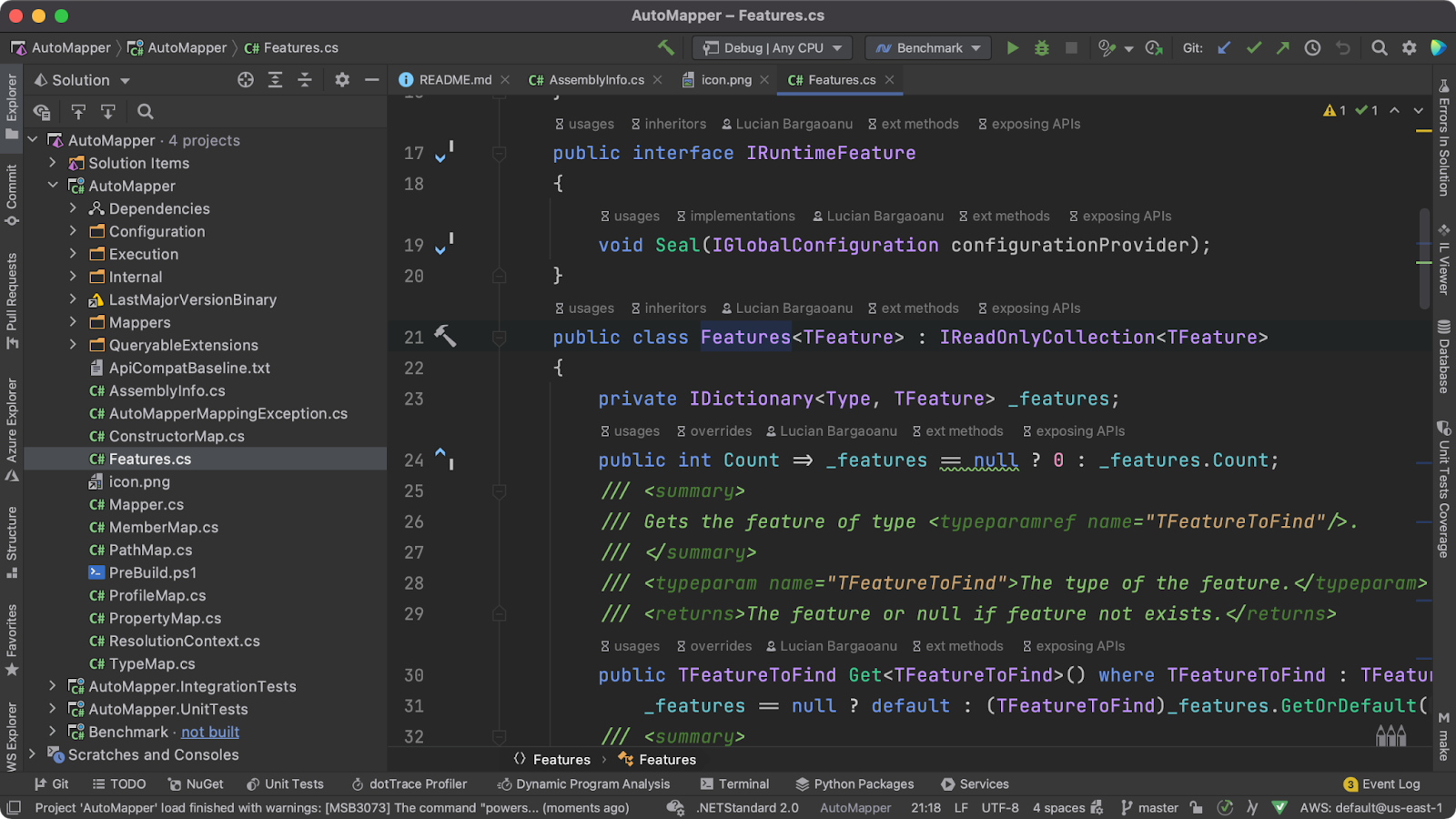Toggle the Structure side tool window

[x=12, y=542]
